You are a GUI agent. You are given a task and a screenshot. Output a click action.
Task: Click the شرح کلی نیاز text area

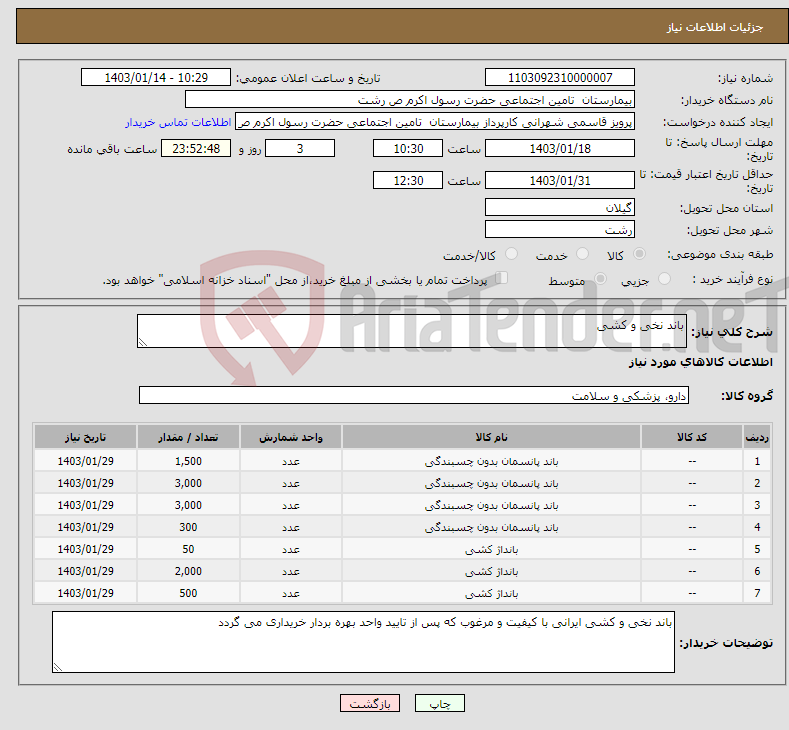[412, 331]
